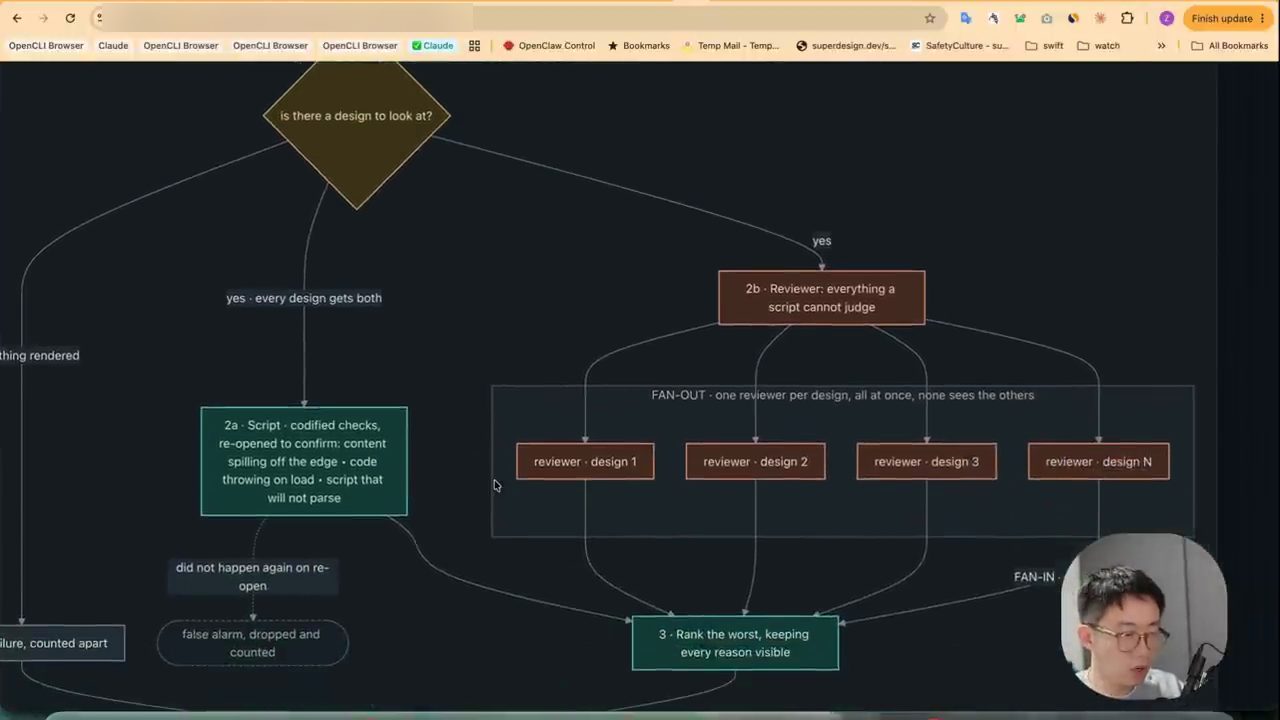Viewport: 1280px width, 720px height.
Task: Click the "2a · Script" codified checks node
Action: point(304,461)
